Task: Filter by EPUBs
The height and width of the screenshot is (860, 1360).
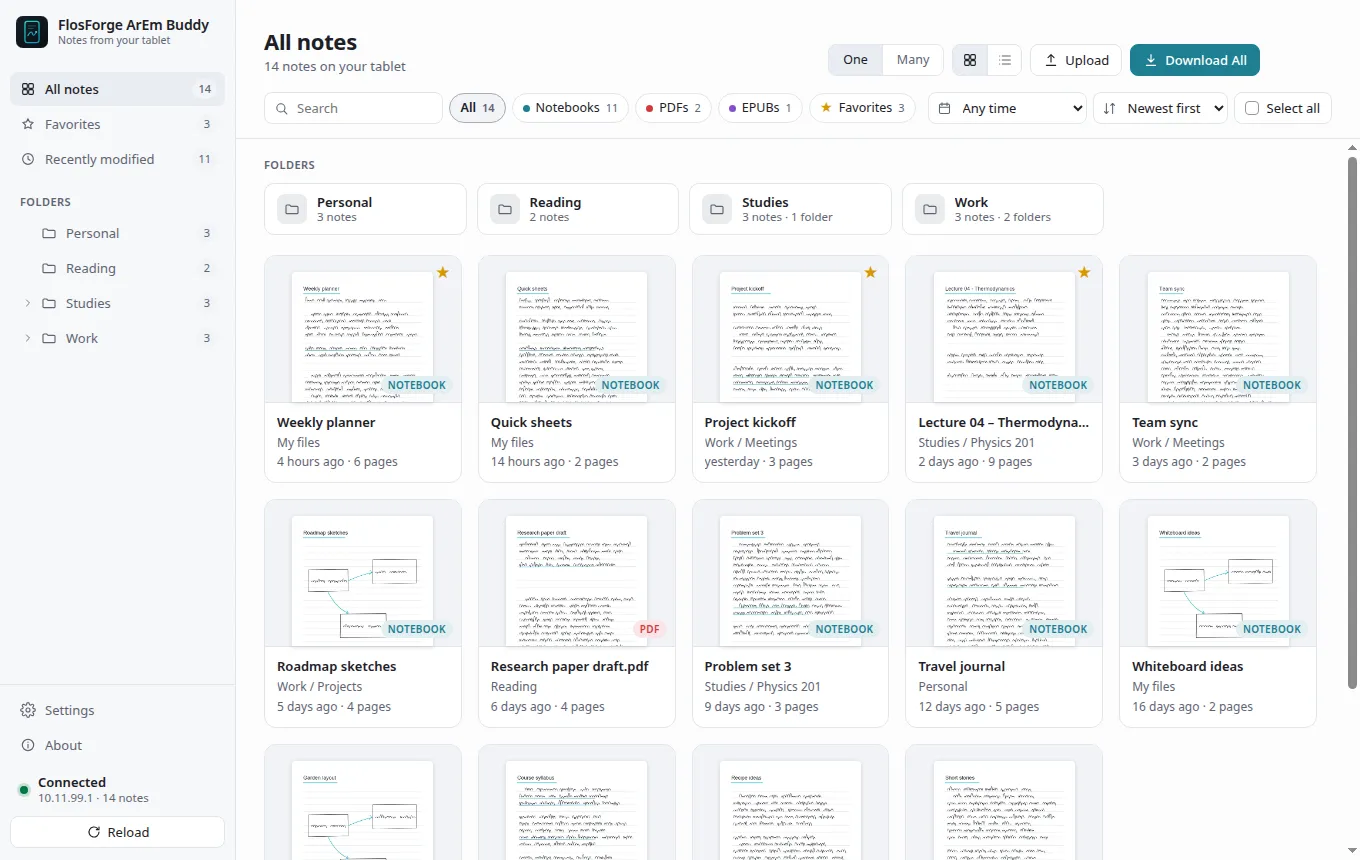Action: coord(760,108)
